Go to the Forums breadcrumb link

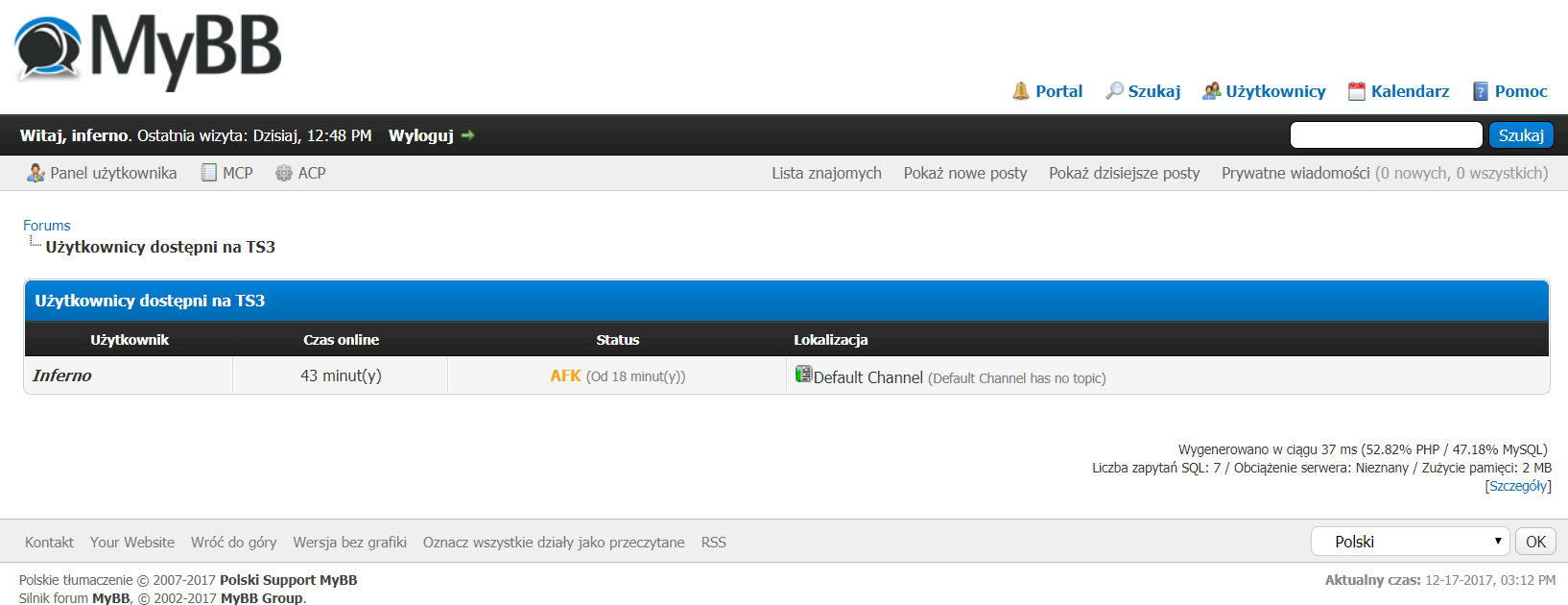(47, 226)
